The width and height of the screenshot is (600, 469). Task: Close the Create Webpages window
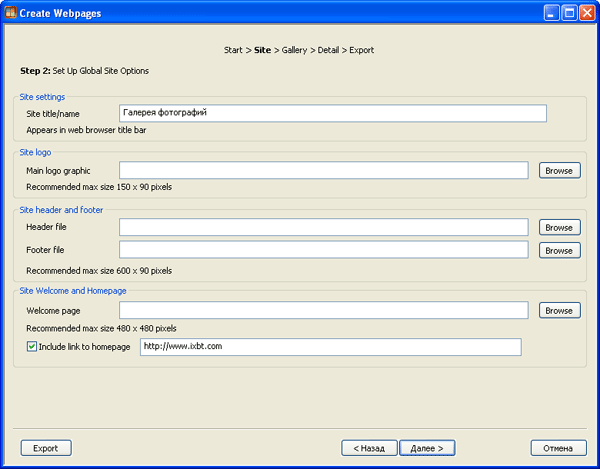point(587,13)
